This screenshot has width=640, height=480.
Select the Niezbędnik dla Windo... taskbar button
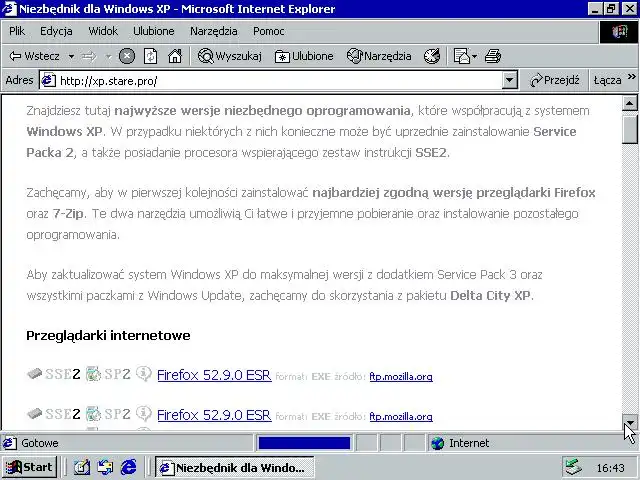point(235,467)
